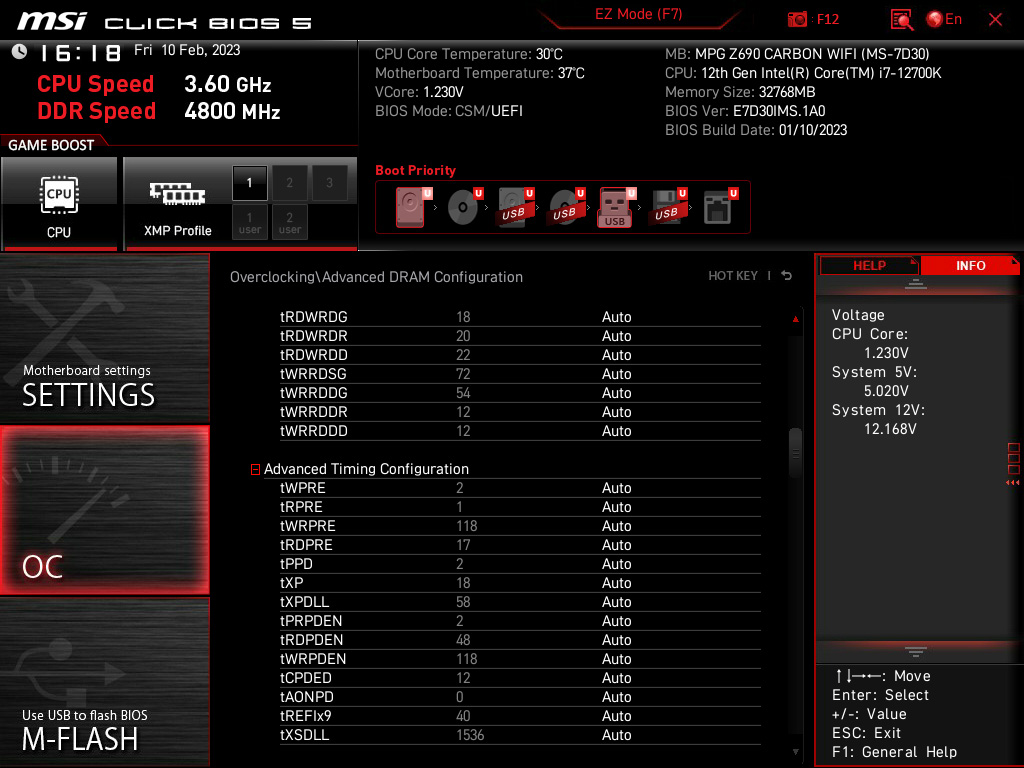Open the HOT KEY list
1024x768 pixels.
(x=733, y=276)
